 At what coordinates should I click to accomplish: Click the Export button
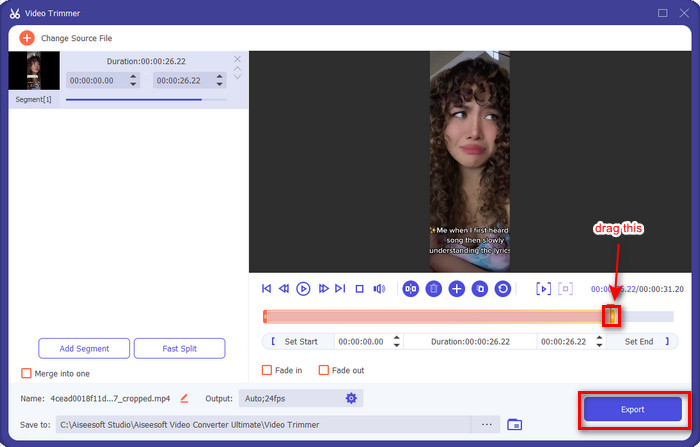[x=633, y=409]
